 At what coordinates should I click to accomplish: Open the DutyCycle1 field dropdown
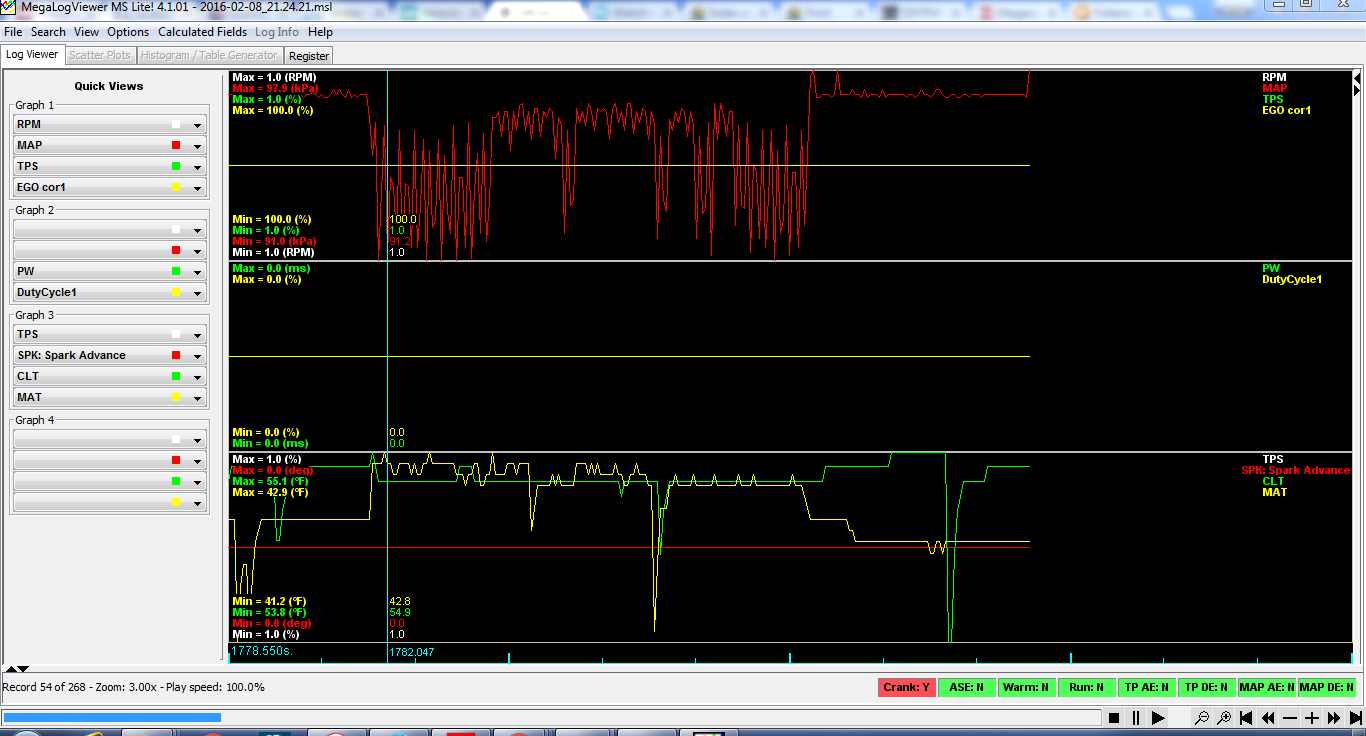(x=197, y=293)
